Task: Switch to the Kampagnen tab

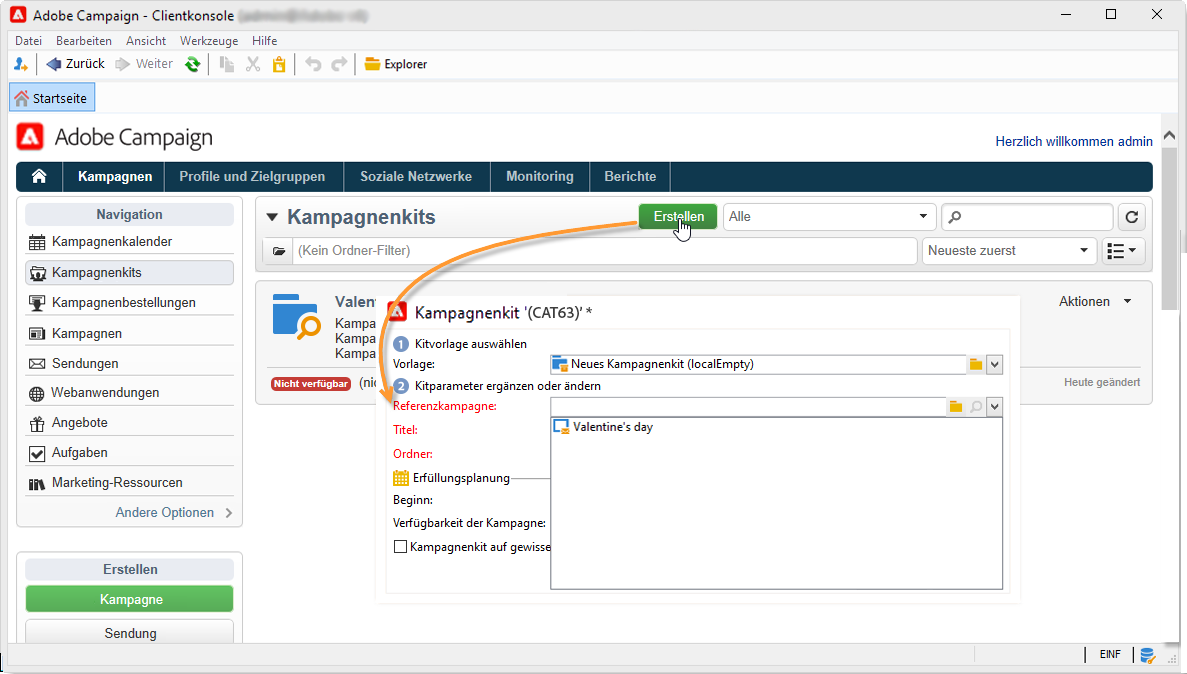Action: [115, 176]
